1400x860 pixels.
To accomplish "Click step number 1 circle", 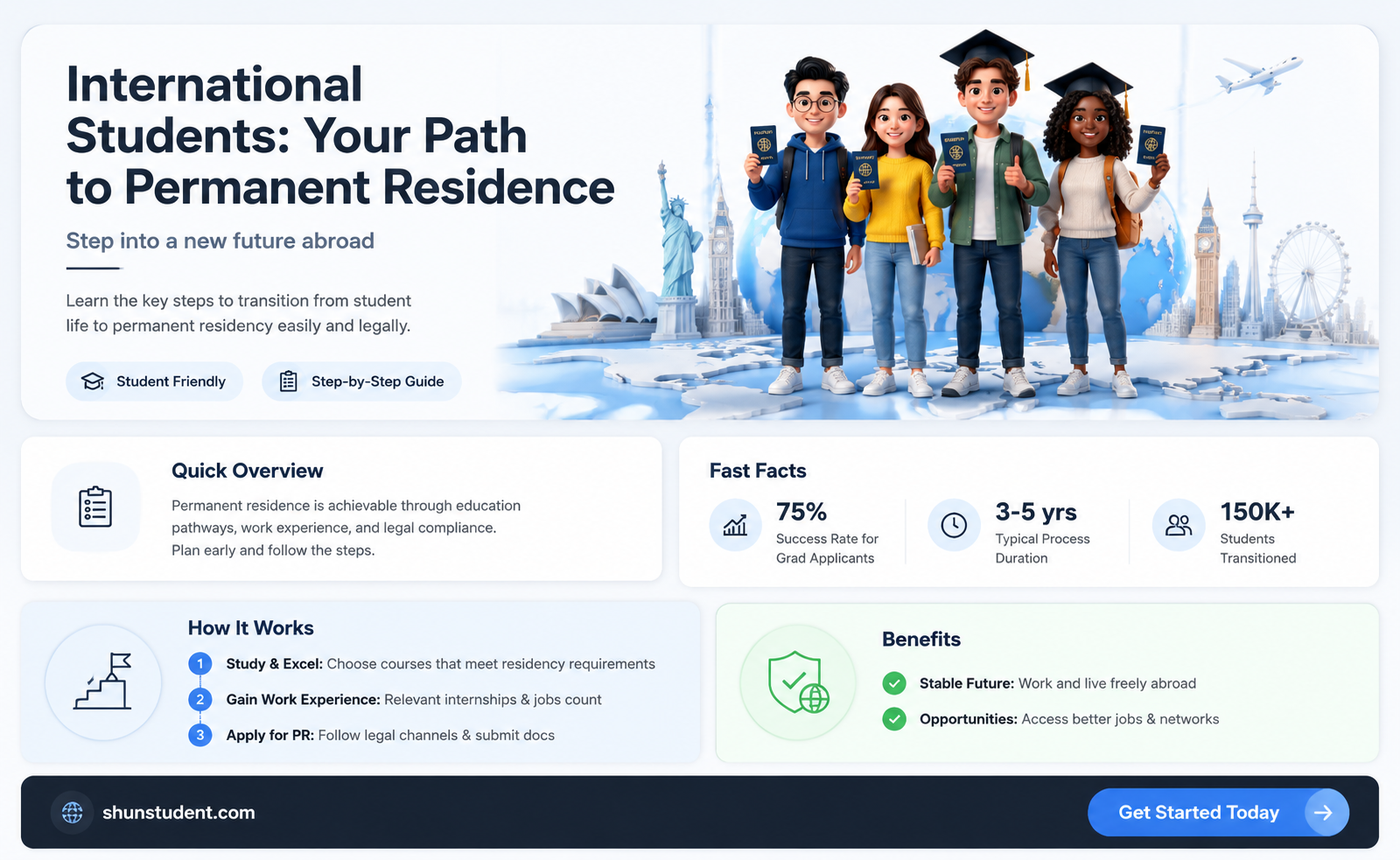I will (200, 664).
